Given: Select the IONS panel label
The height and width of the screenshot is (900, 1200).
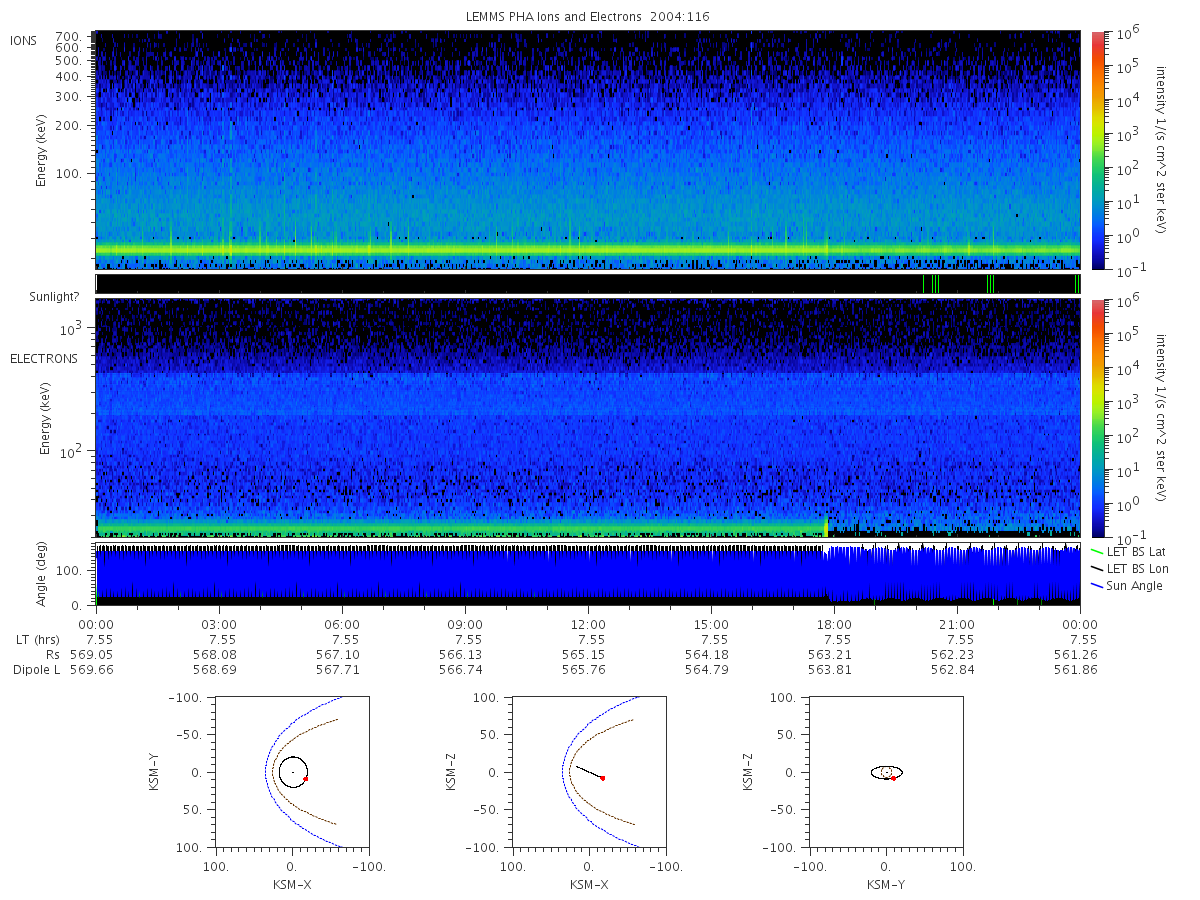Looking at the screenshot, I should (25, 41).
